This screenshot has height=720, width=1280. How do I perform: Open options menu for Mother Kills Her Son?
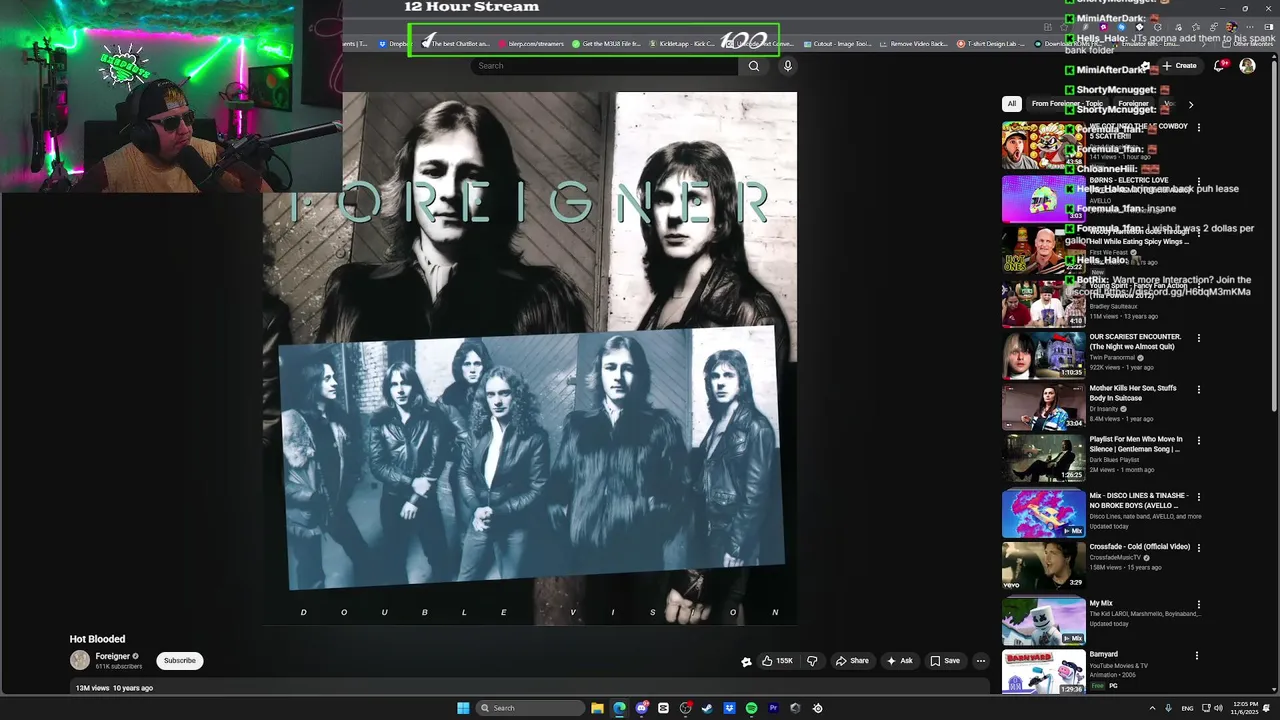click(1198, 389)
